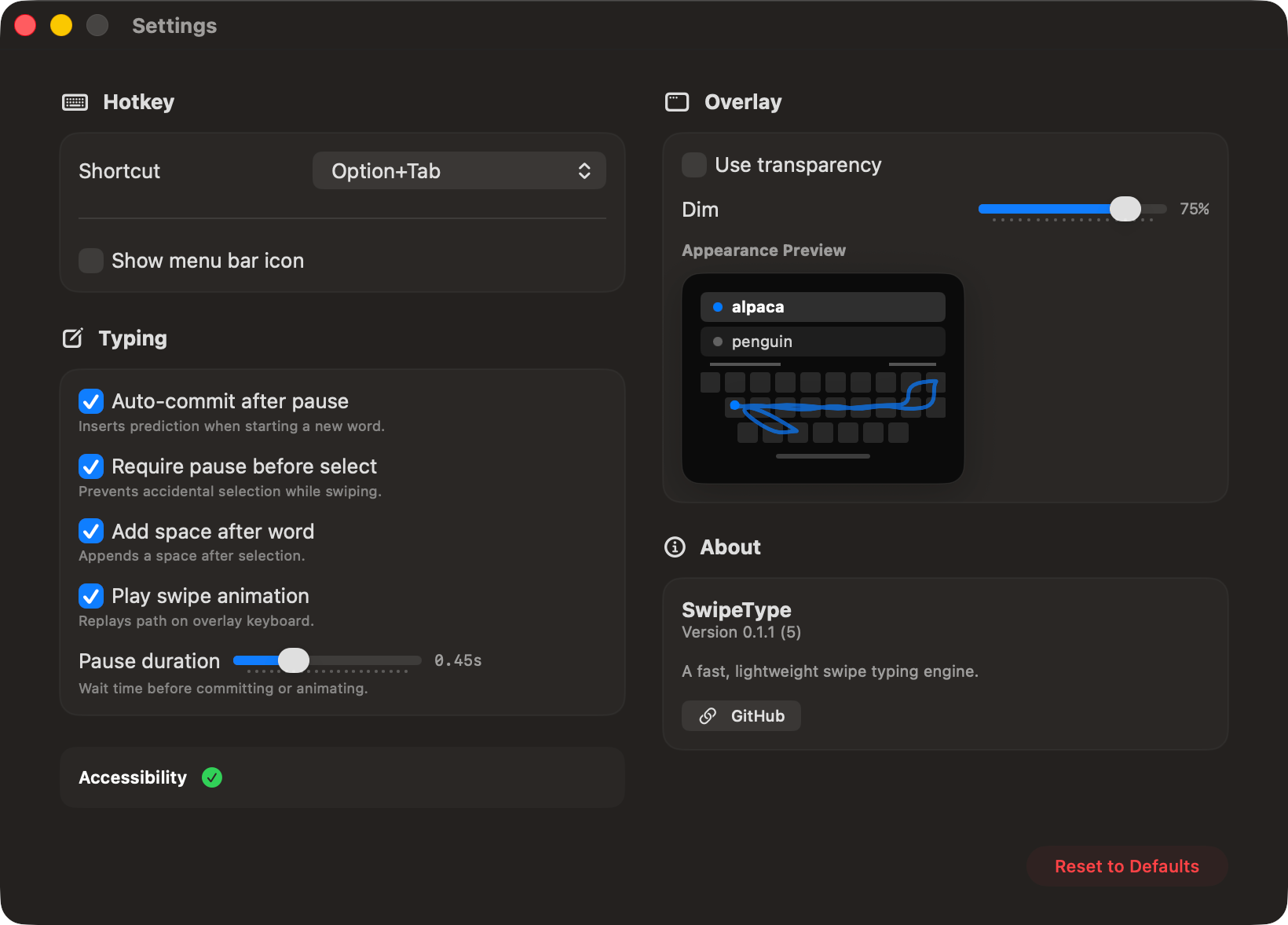The image size is (1288, 925).
Task: Click the SwipeType app name
Action: click(737, 609)
